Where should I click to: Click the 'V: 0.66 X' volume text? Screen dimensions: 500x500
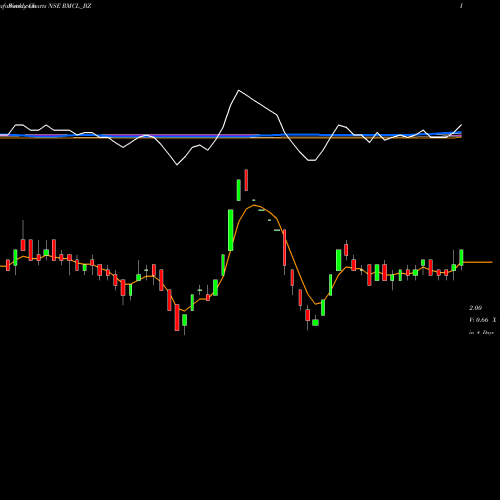[482, 320]
